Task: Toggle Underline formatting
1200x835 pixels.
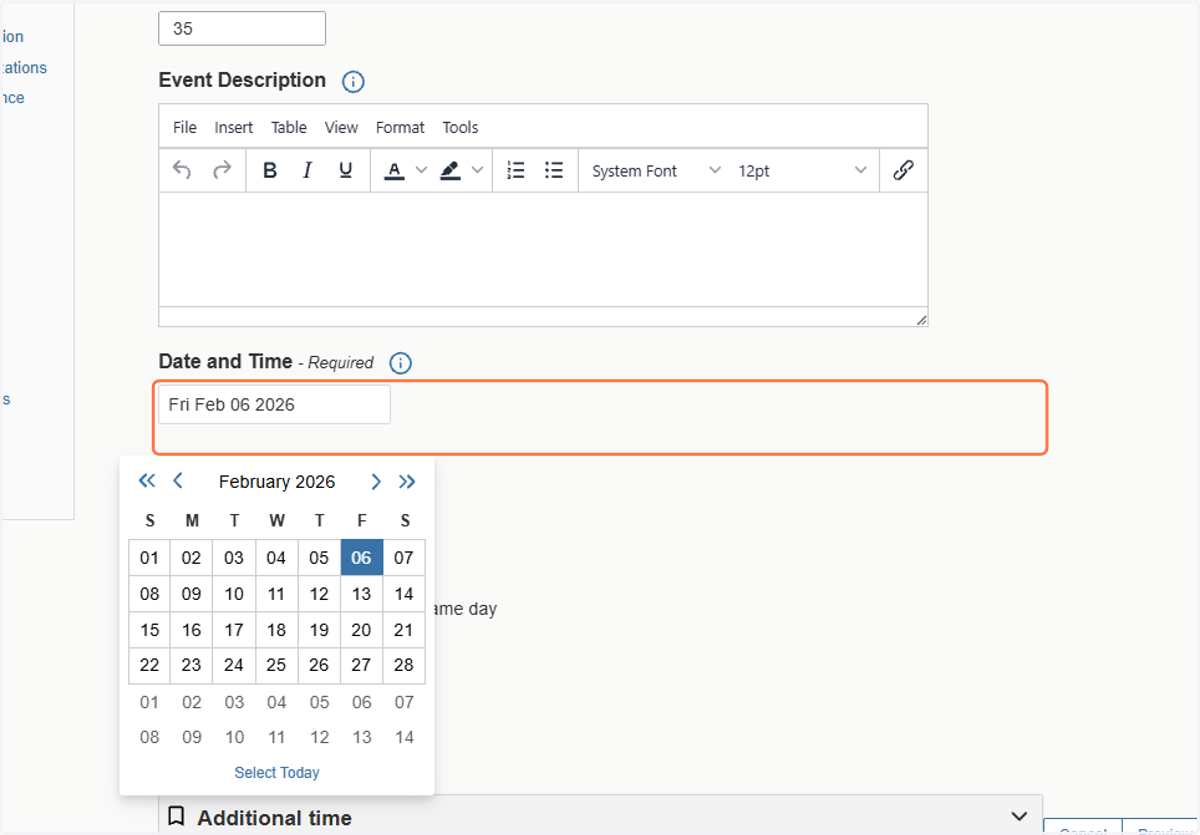Action: (345, 170)
